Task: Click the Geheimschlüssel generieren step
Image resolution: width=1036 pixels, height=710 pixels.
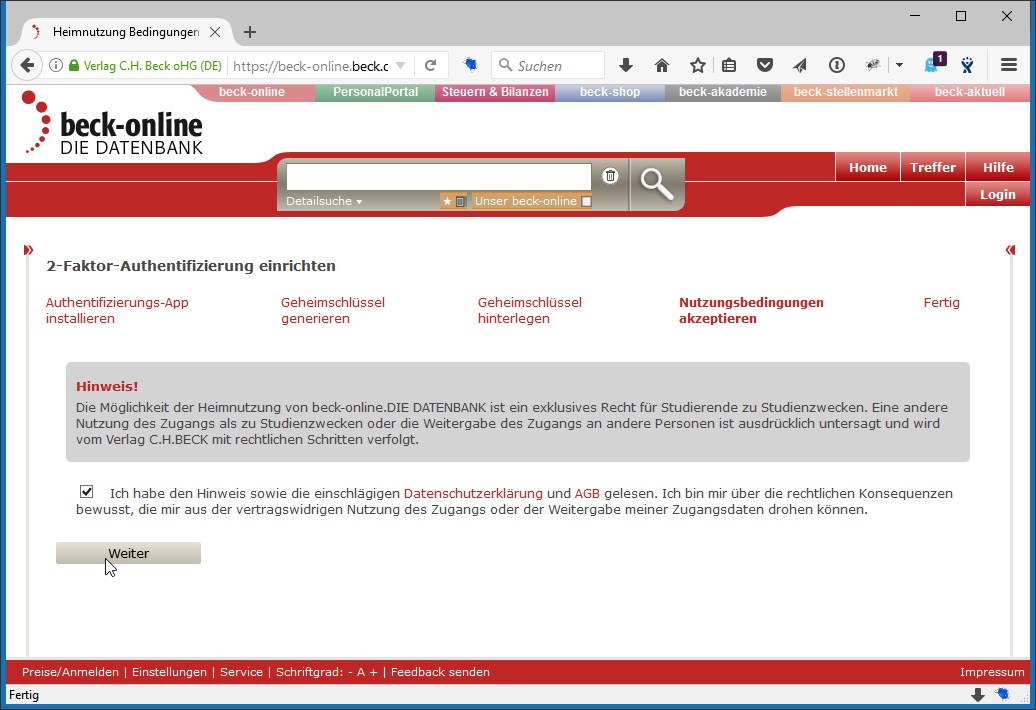Action: pyautogui.click(x=332, y=310)
